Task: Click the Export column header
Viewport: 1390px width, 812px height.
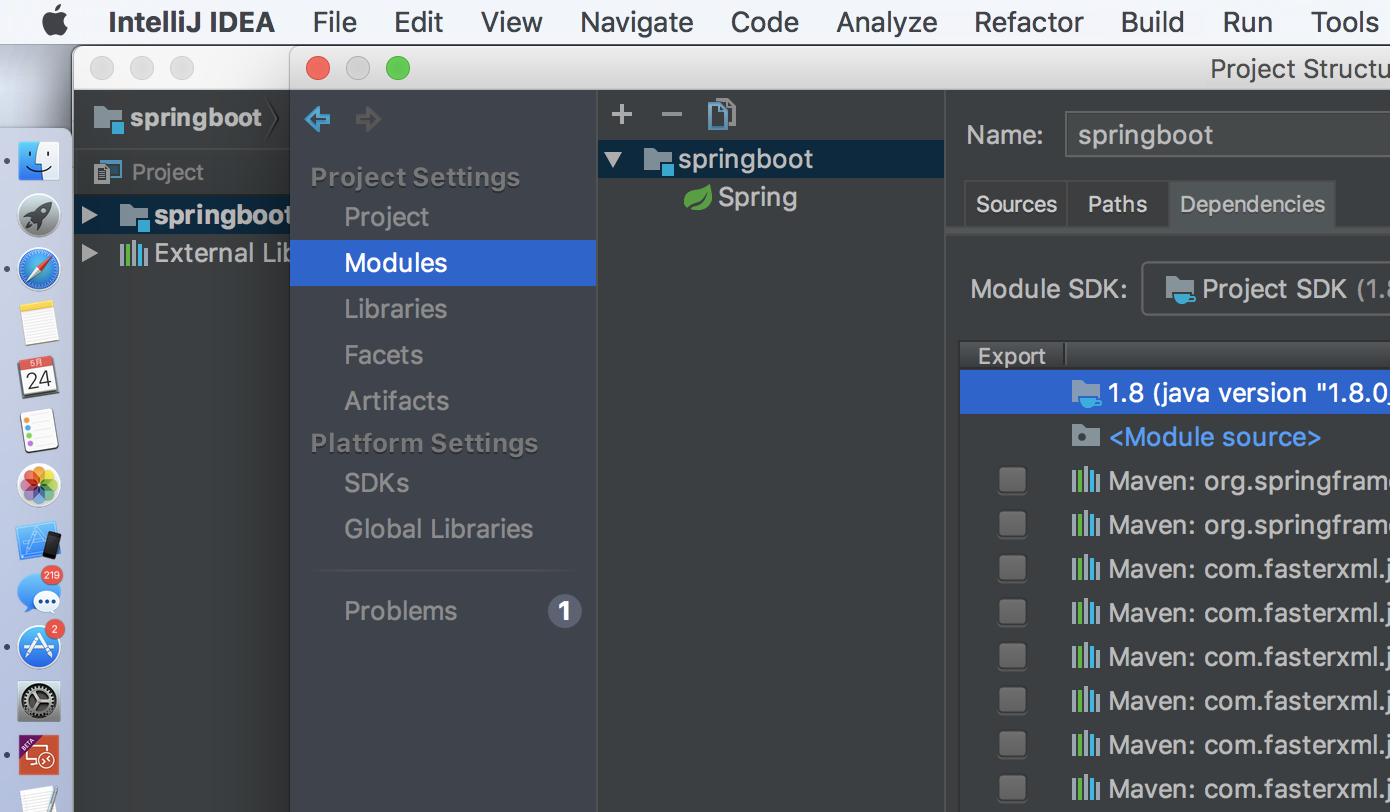Action: coord(1012,356)
